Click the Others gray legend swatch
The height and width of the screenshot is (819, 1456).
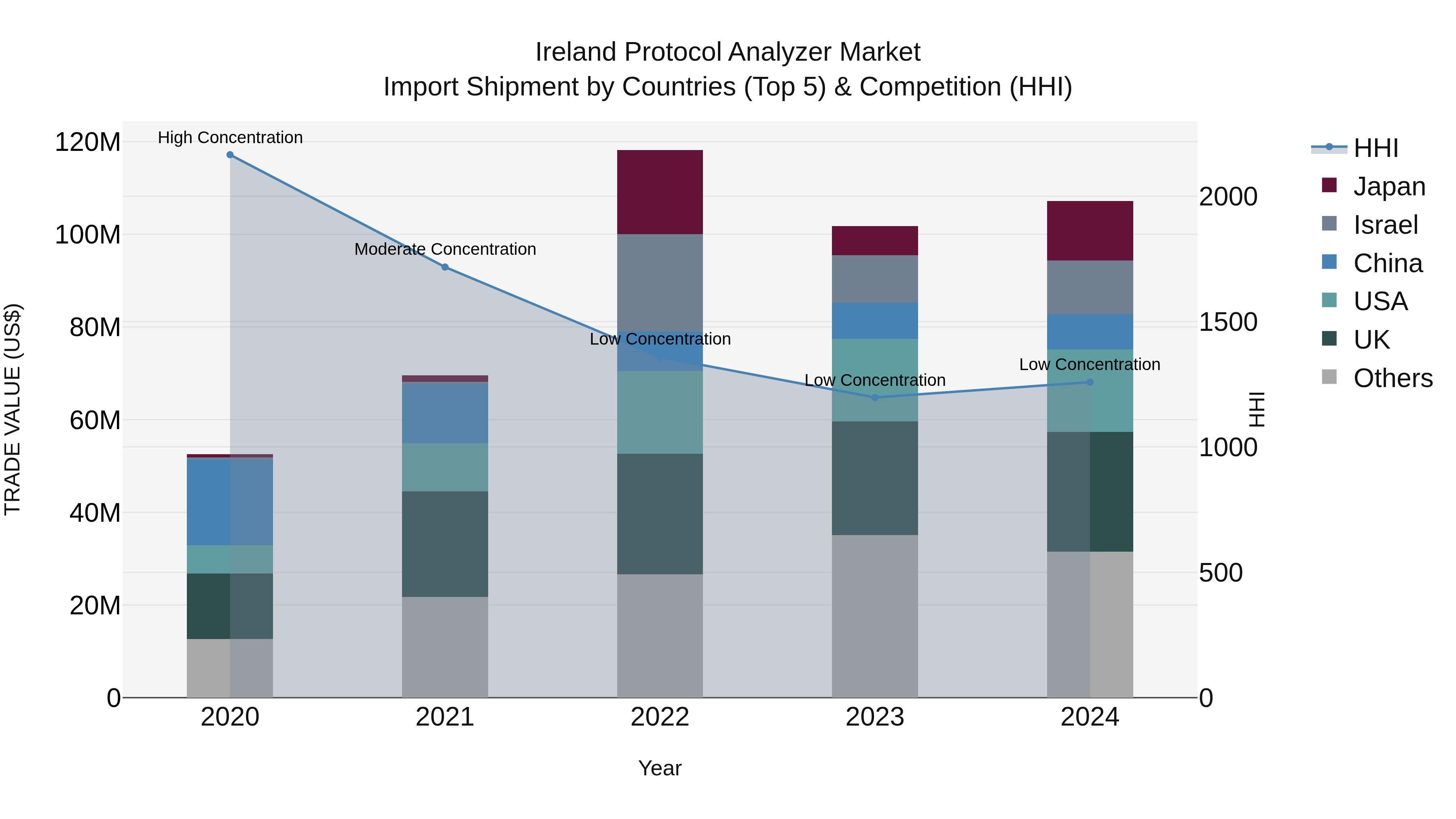point(1329,377)
